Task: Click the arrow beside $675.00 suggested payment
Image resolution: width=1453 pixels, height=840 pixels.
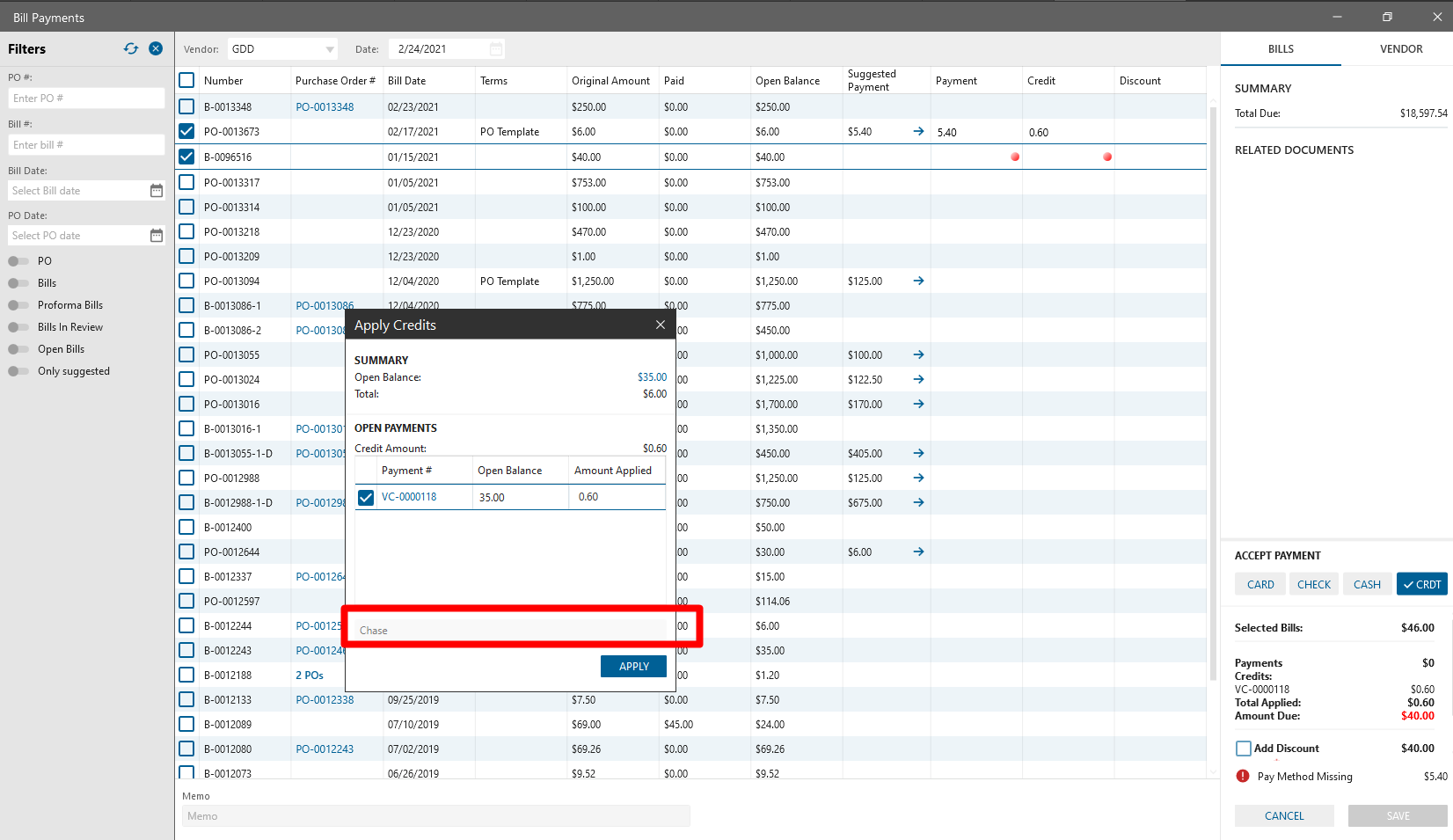Action: point(918,503)
